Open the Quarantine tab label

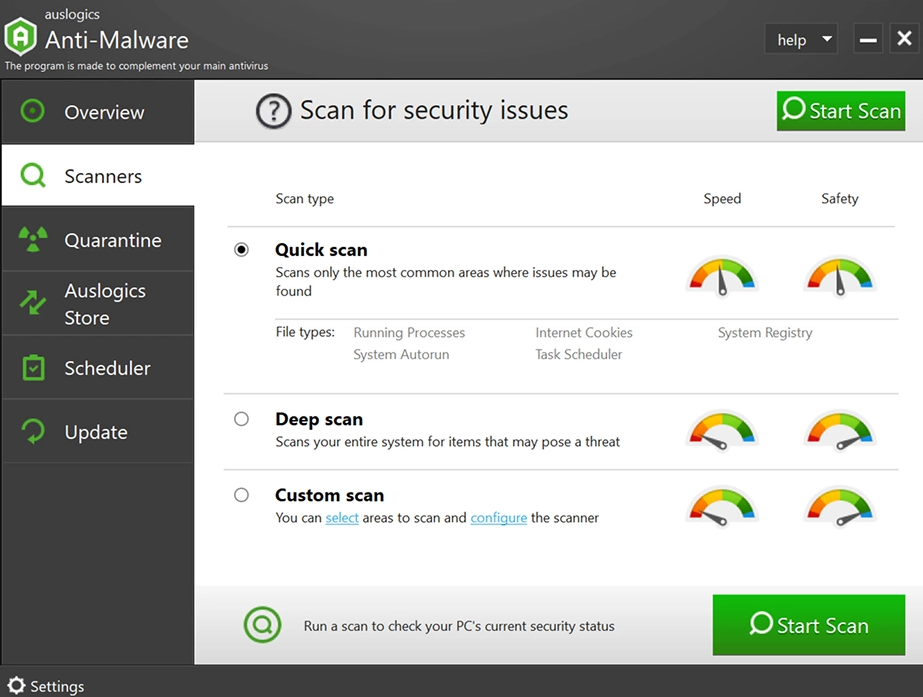pyautogui.click(x=112, y=240)
